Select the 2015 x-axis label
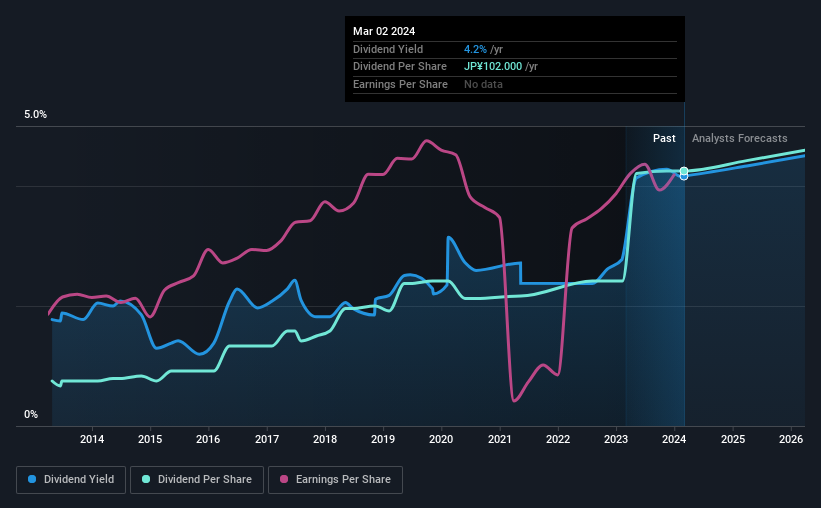This screenshot has width=821, height=508. 150,439
